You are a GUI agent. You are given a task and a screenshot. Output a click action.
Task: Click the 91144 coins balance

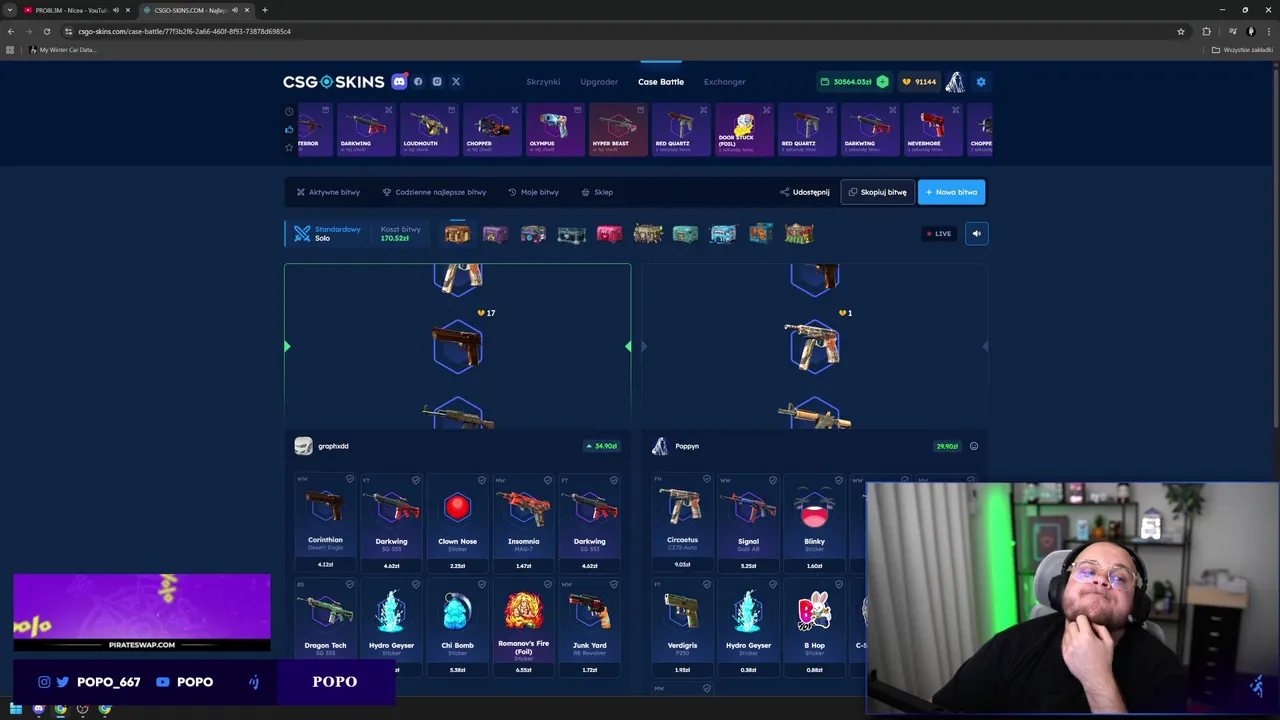919,82
